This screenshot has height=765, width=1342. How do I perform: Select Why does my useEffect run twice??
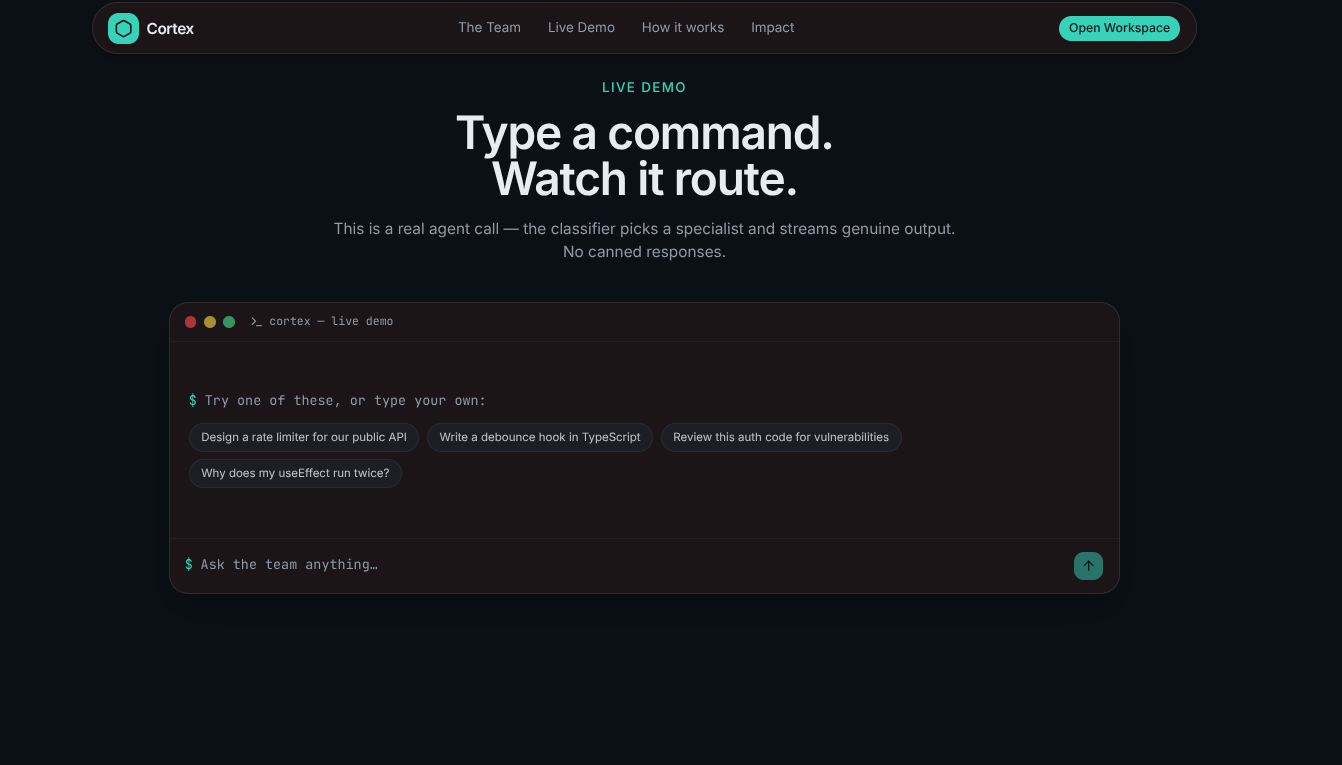(295, 473)
